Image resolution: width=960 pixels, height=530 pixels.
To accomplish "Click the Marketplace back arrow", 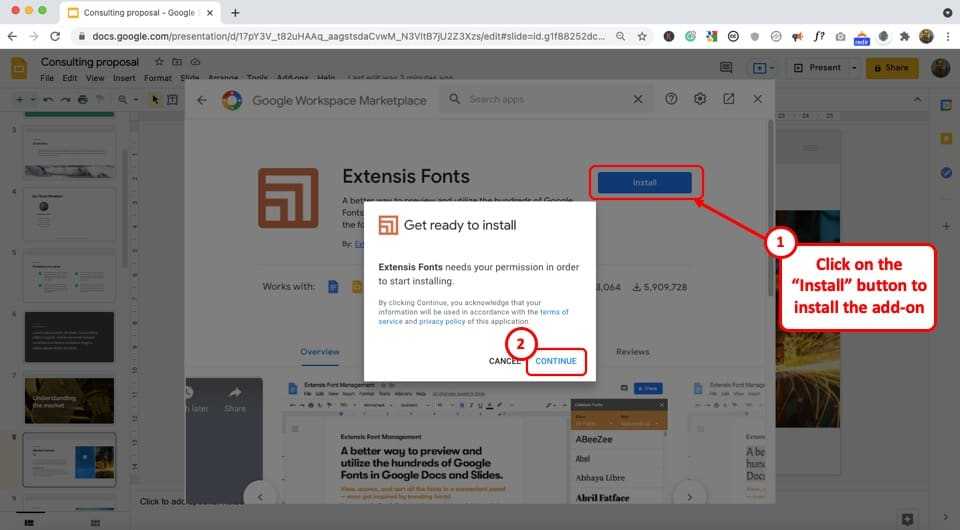I will tap(201, 100).
